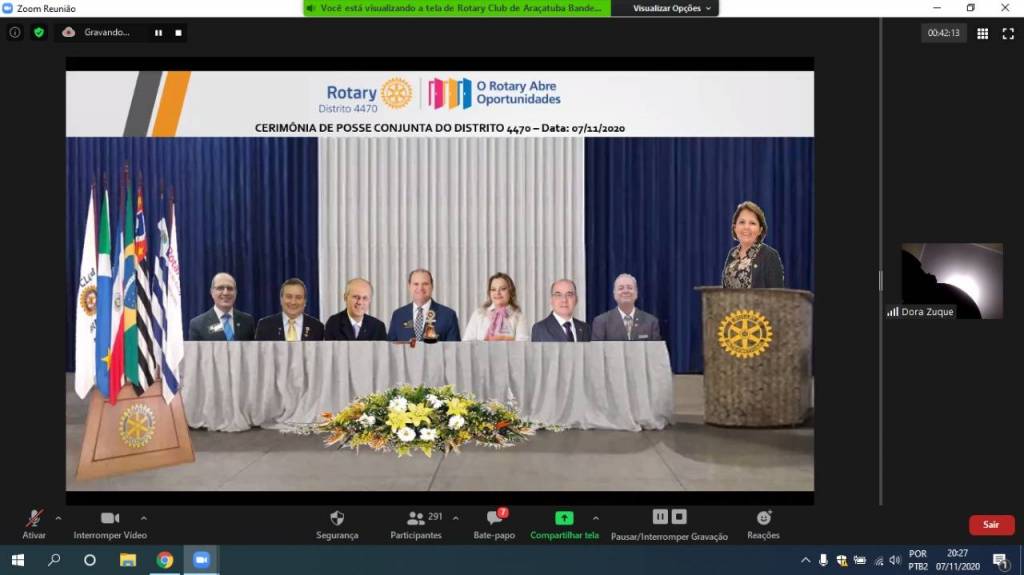The image size is (1024, 575).
Task: Expand audio options arrow beside Ativar
Action: (58, 518)
